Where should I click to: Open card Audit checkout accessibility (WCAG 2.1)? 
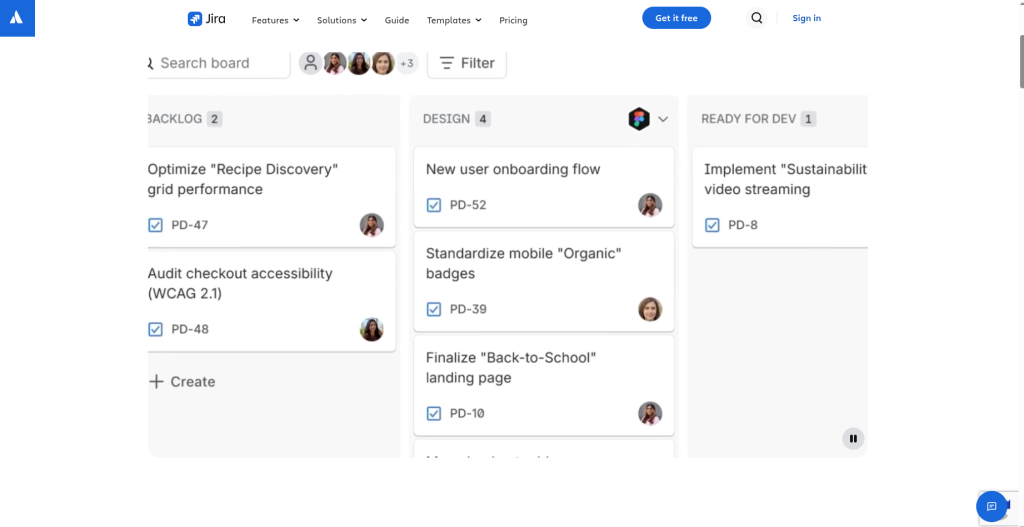pos(272,302)
